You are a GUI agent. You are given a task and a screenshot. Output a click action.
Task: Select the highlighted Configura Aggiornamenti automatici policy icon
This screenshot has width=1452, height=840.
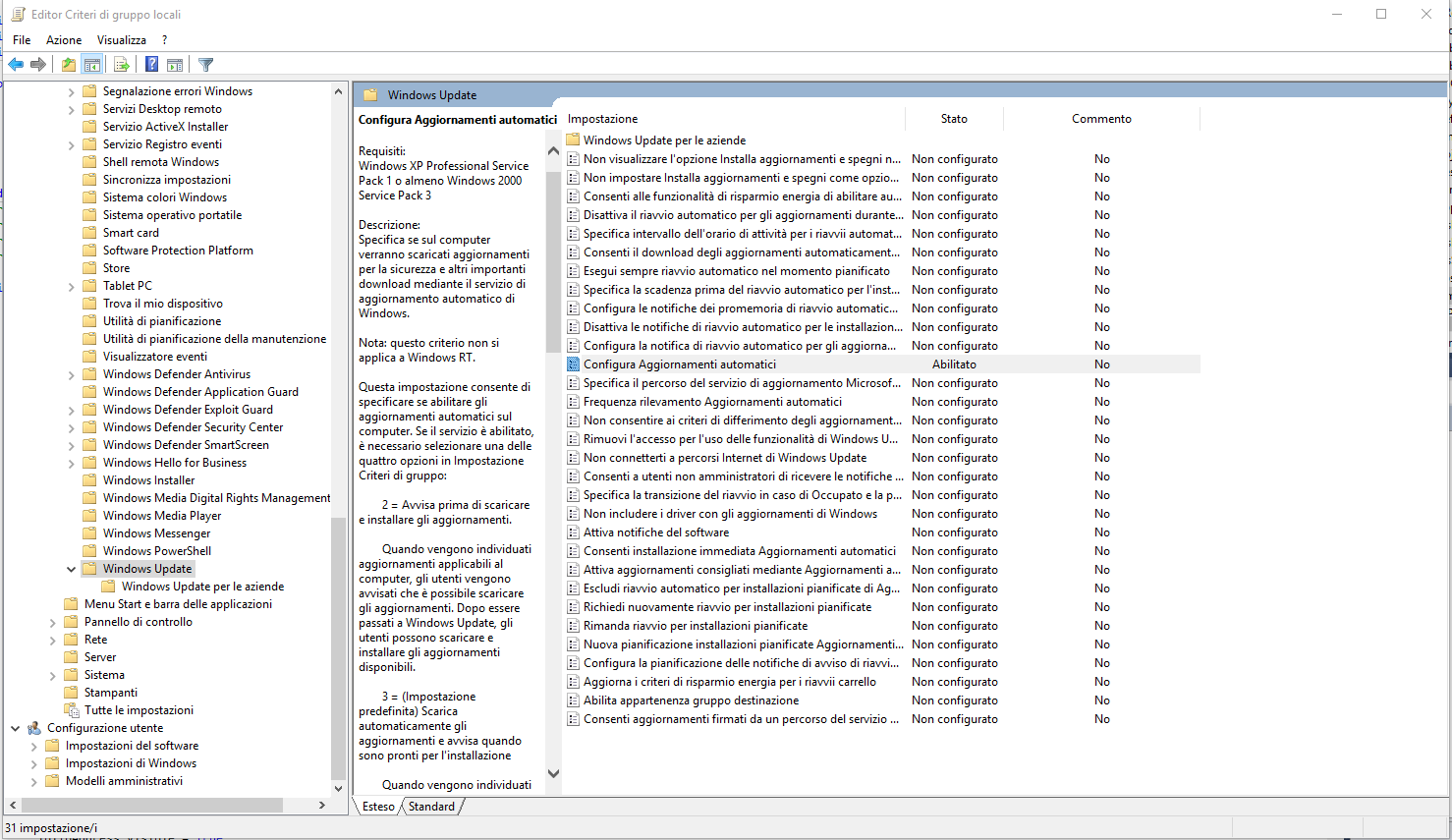[574, 364]
